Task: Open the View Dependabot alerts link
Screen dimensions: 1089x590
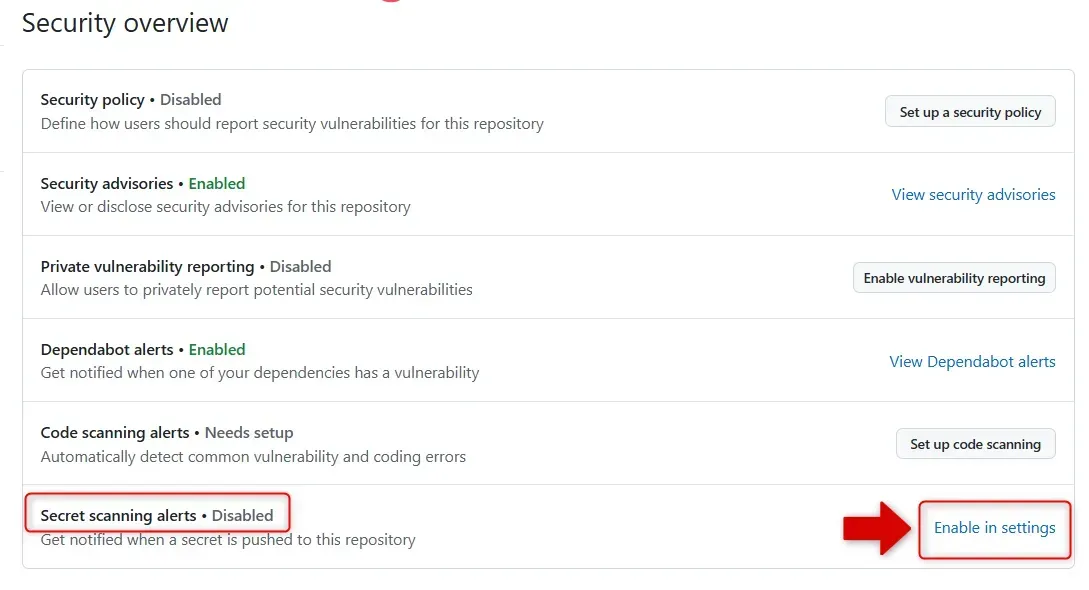Action: (x=972, y=362)
